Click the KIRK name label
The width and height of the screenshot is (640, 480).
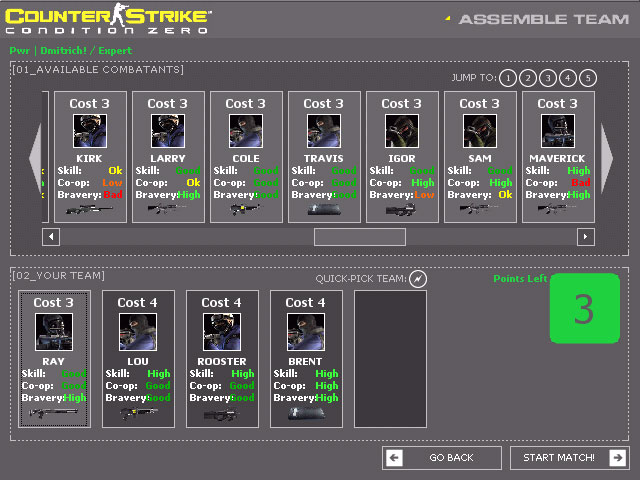tap(89, 158)
